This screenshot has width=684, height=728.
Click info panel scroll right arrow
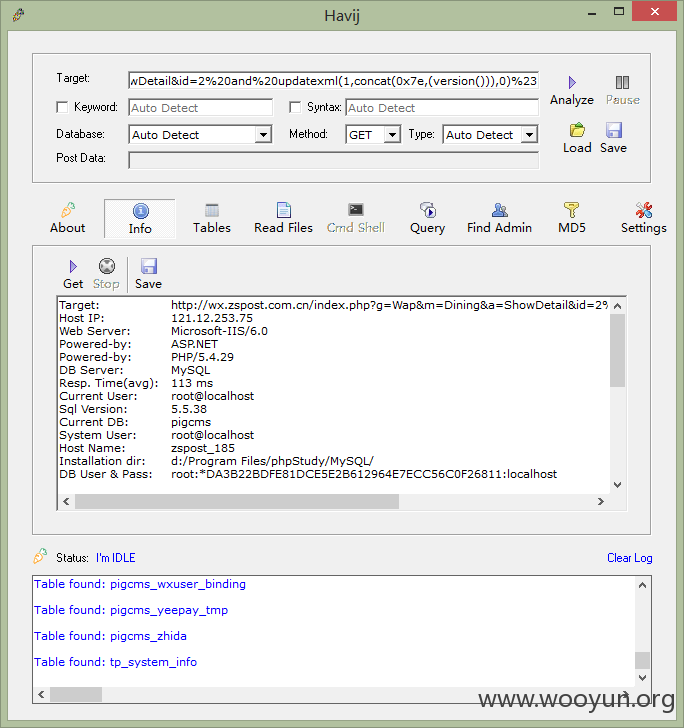pos(601,501)
